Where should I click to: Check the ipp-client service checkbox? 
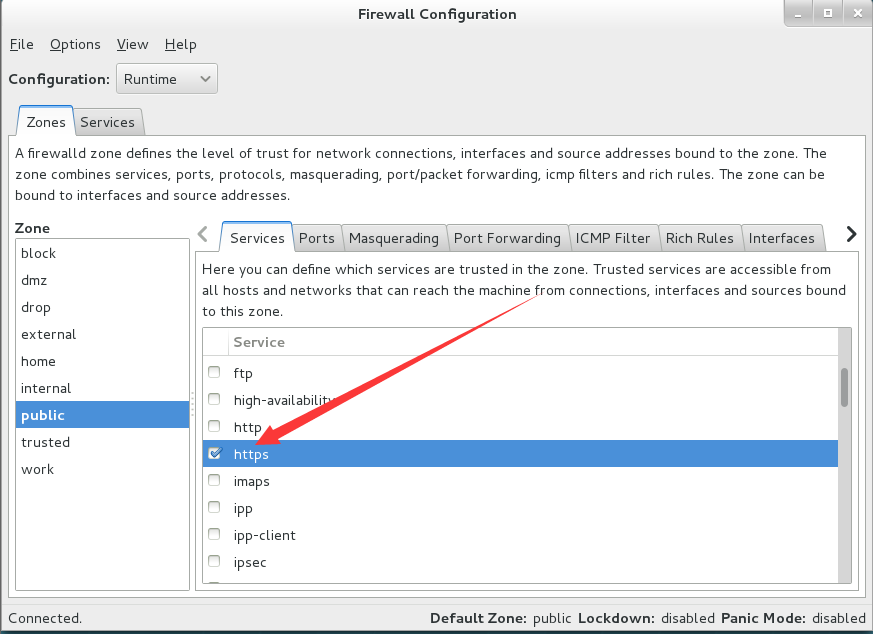(214, 534)
